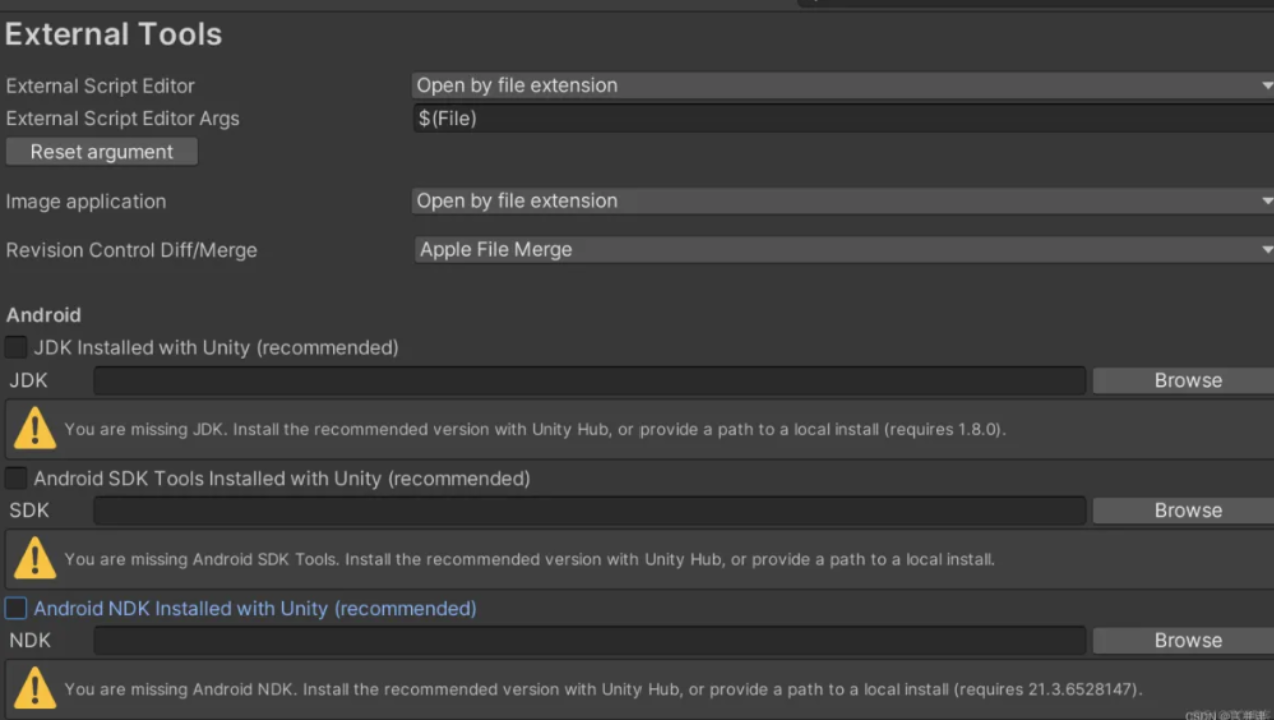Click the JDK path input field

[x=590, y=381]
